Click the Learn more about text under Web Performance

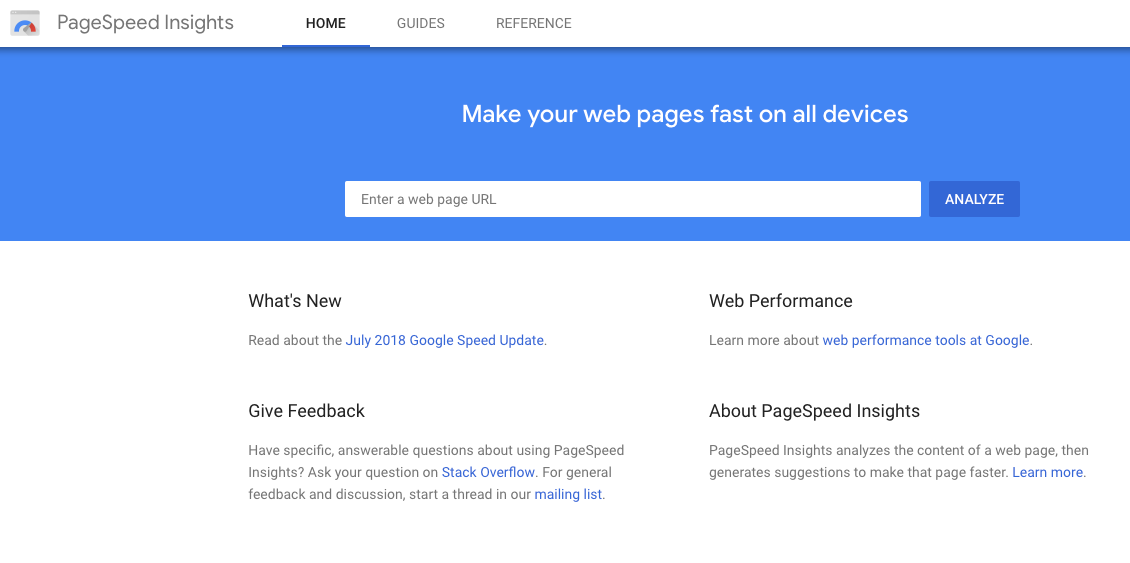click(764, 340)
